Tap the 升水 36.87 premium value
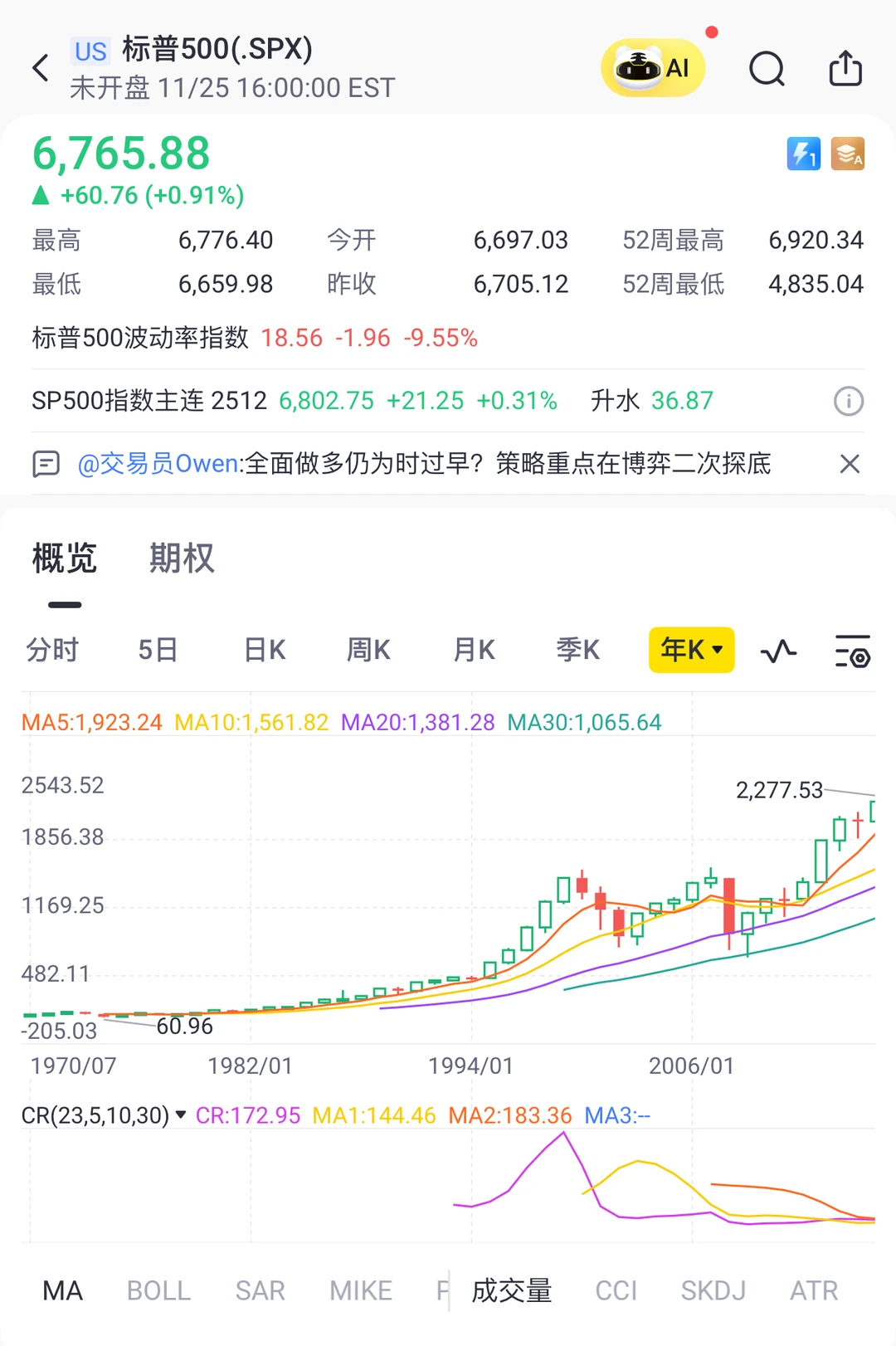Viewport: 896px width, 1346px height. click(652, 401)
